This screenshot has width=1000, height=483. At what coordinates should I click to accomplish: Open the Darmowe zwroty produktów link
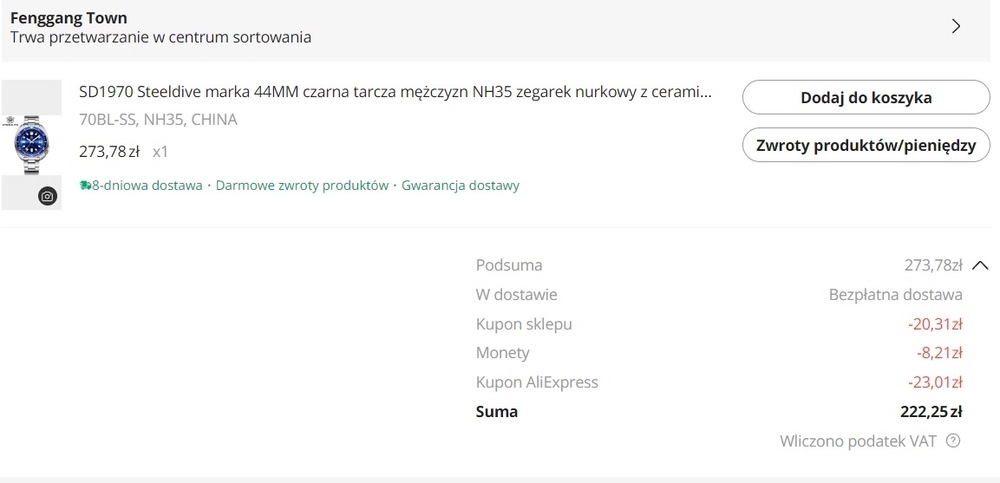coord(302,185)
